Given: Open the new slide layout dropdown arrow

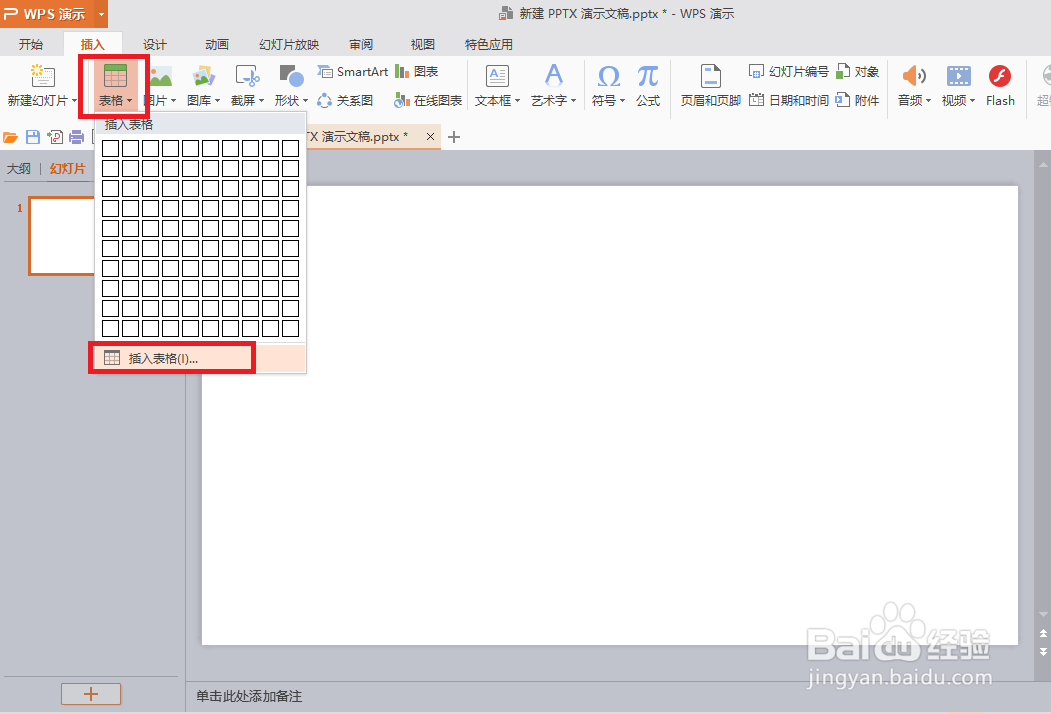Looking at the screenshot, I should pos(74,101).
